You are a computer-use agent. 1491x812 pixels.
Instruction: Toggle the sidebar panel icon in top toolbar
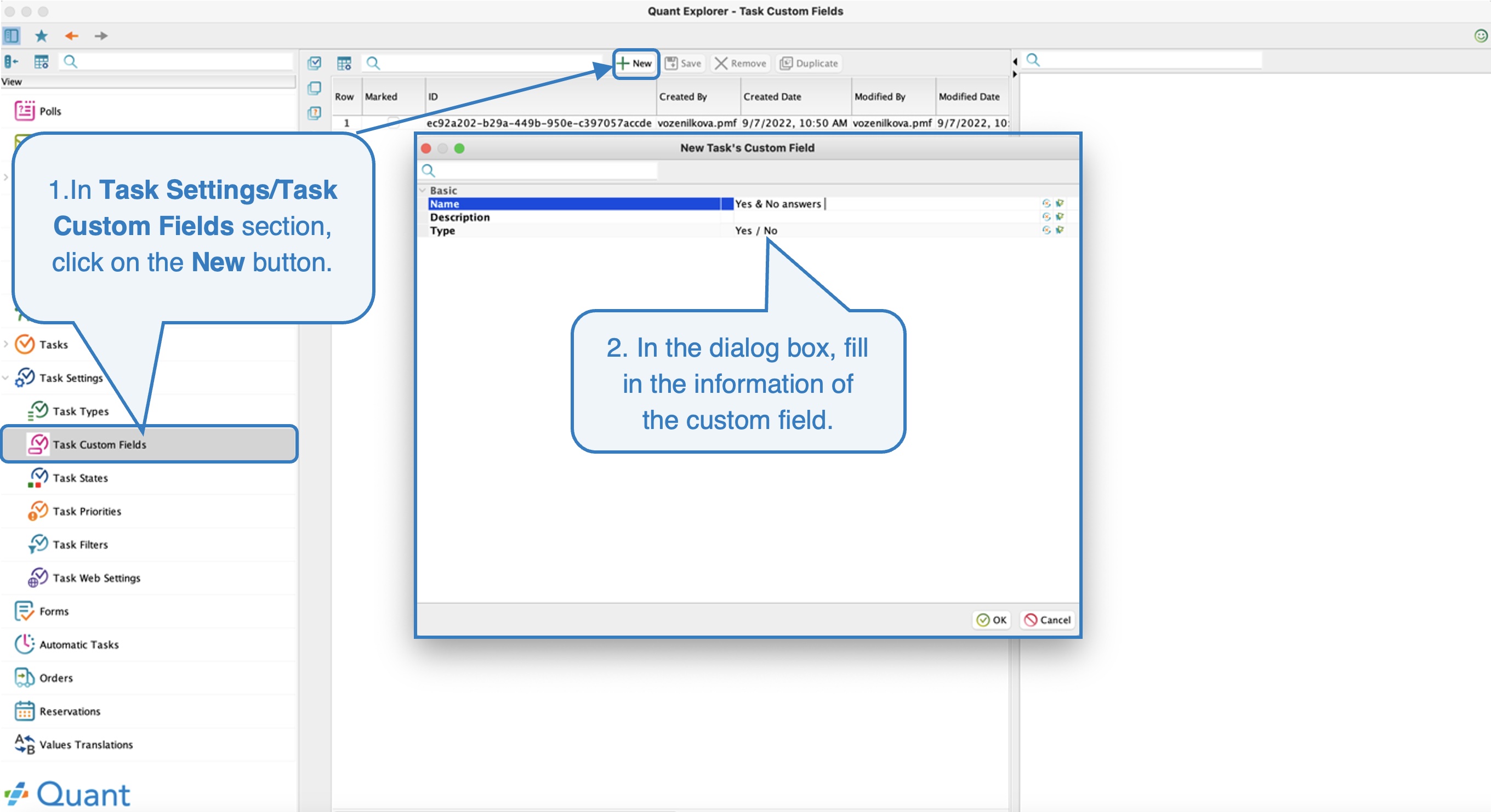pyautogui.click(x=12, y=36)
